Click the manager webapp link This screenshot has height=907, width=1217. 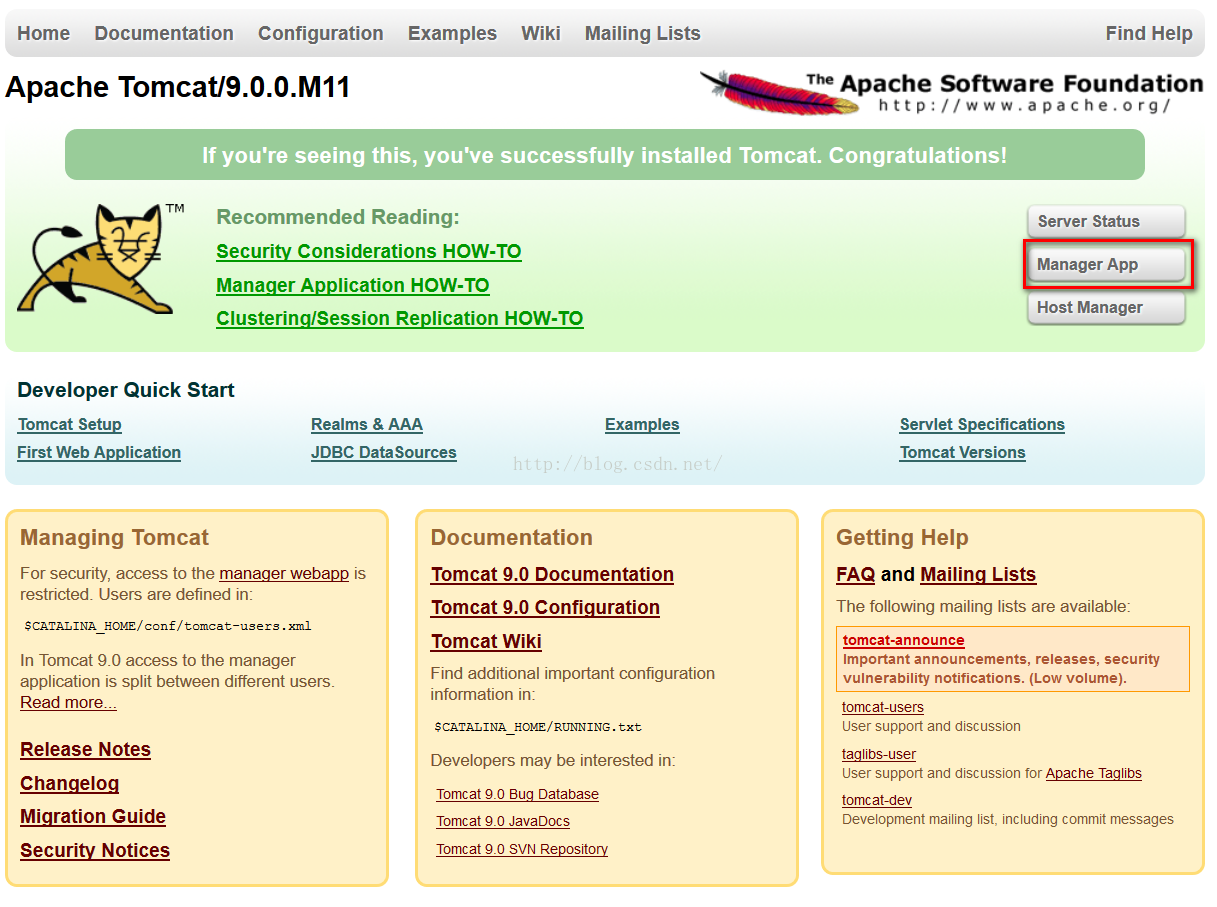click(x=284, y=573)
